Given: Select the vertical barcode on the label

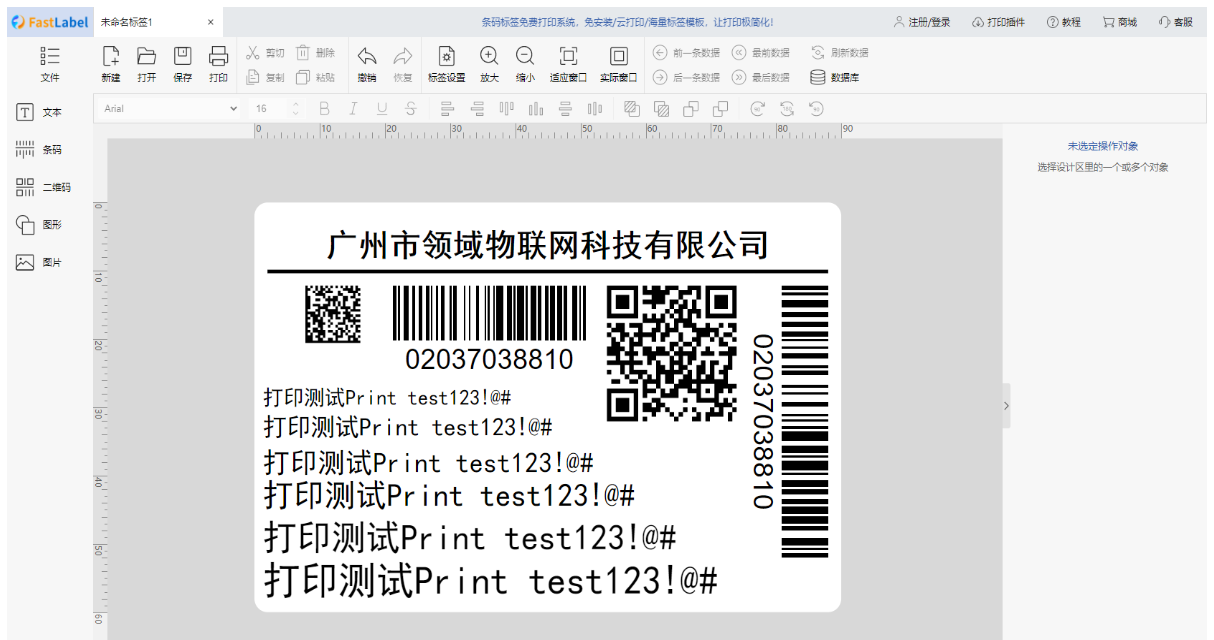Looking at the screenshot, I should 805,420.
